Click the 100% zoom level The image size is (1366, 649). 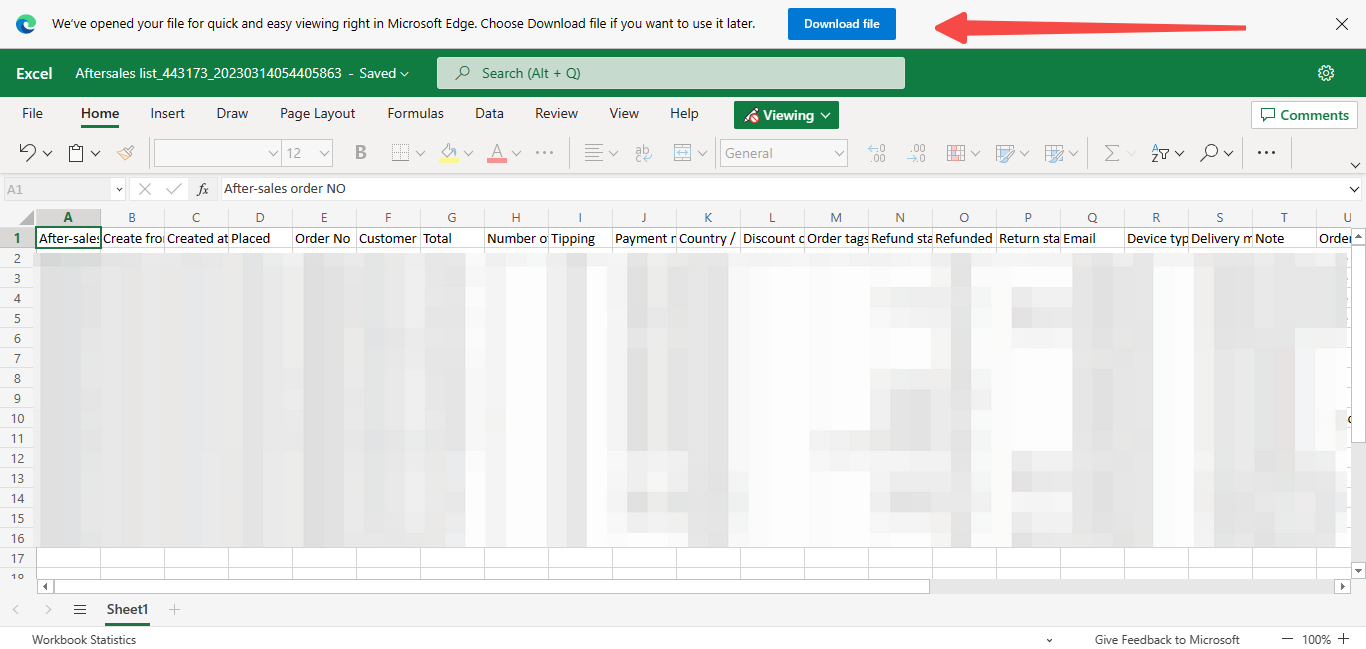tap(1316, 639)
